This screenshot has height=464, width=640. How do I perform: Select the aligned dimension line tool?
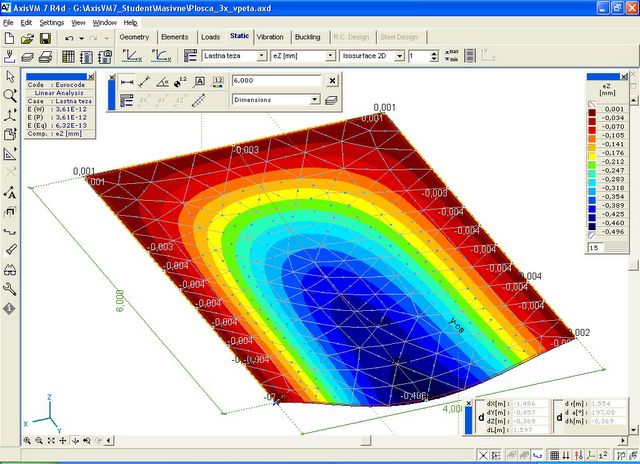(144, 82)
